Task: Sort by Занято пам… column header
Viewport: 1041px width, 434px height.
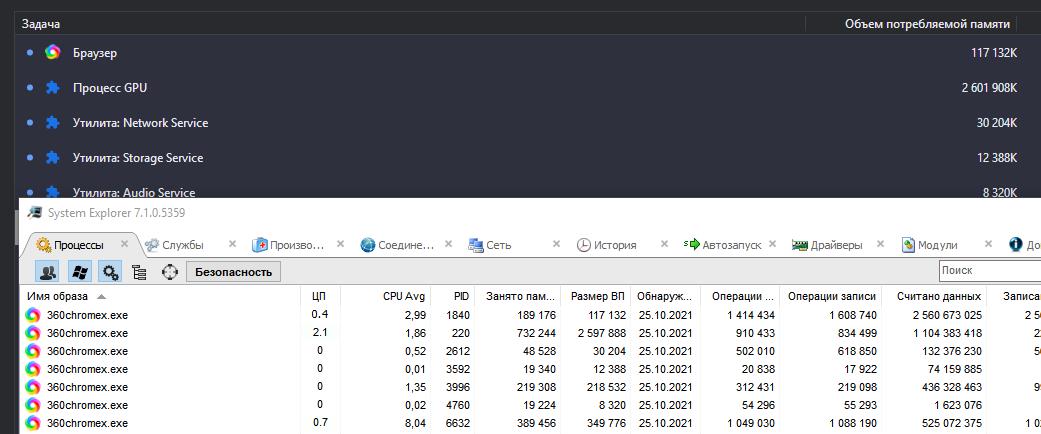Action: [519, 296]
